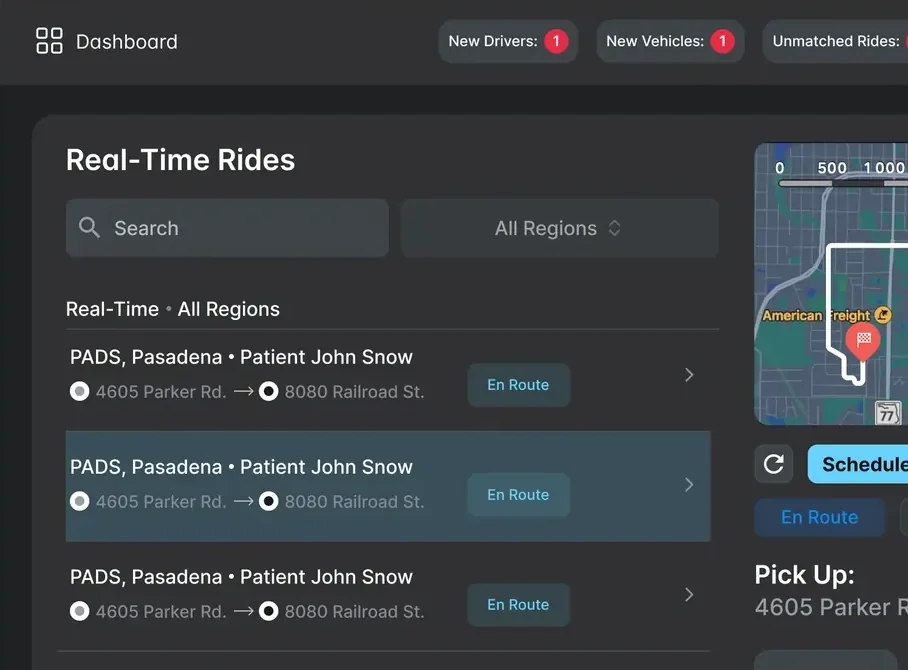The width and height of the screenshot is (908, 670).
Task: Click the magnifying glass search icon
Action: (x=89, y=228)
